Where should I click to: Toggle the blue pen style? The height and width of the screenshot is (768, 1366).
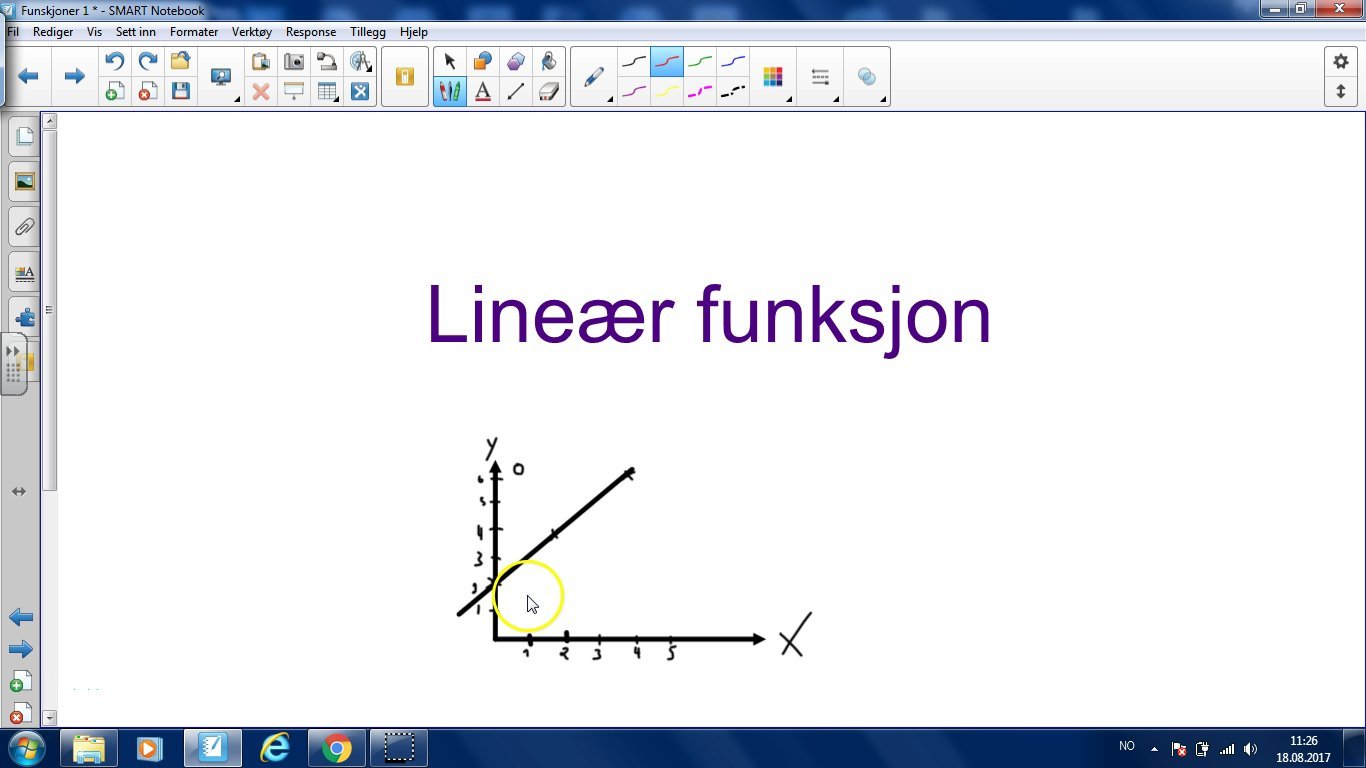point(732,62)
